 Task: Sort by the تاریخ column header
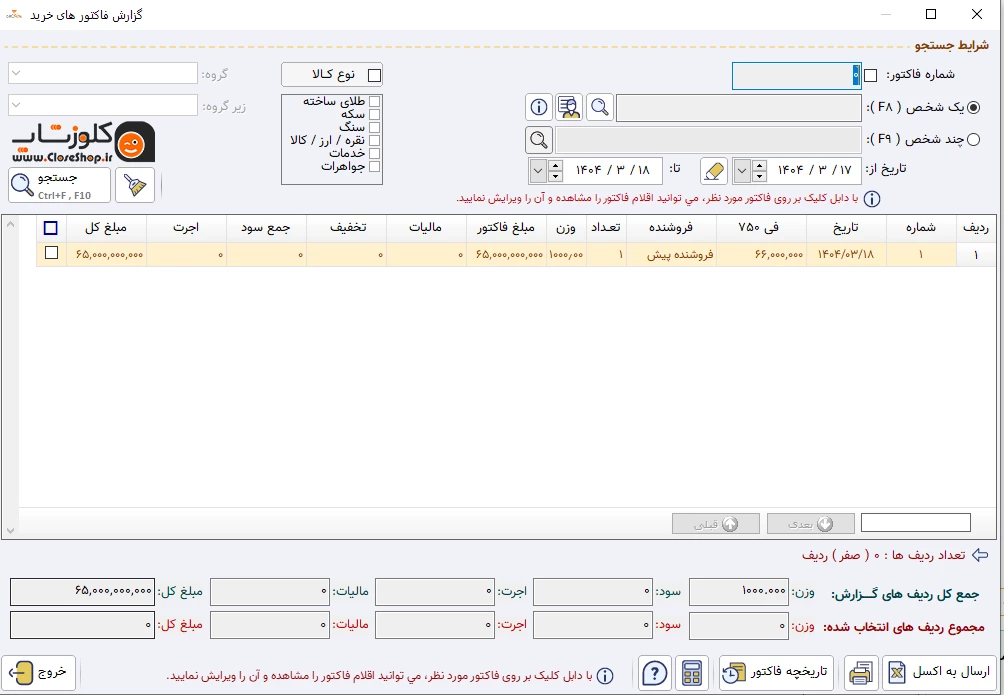pos(846,228)
